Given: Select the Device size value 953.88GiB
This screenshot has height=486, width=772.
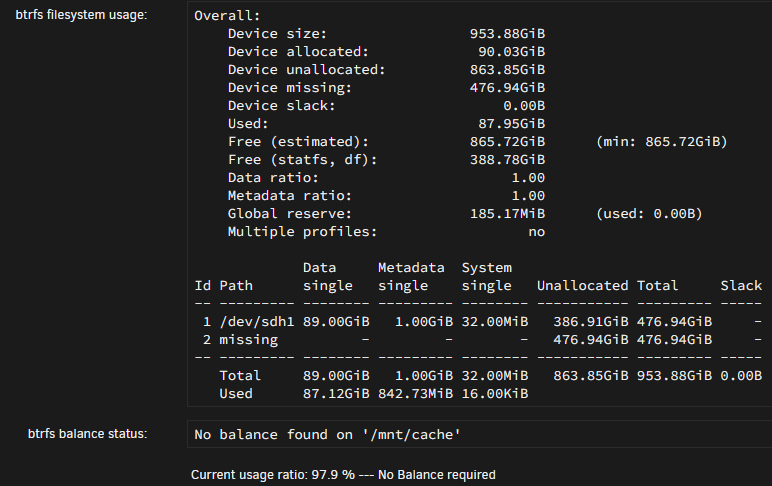Looking at the screenshot, I should [507, 33].
